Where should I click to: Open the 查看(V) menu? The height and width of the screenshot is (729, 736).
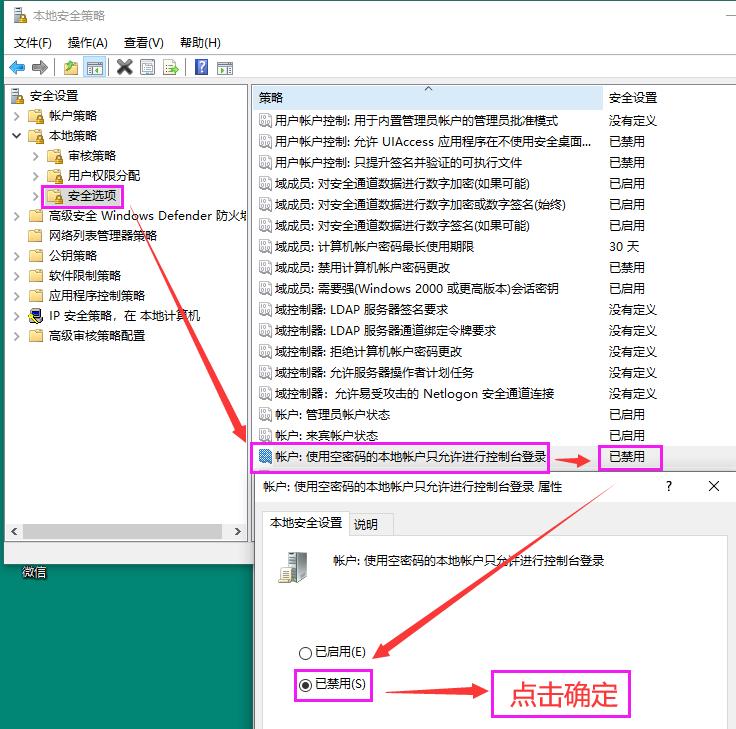(x=143, y=42)
